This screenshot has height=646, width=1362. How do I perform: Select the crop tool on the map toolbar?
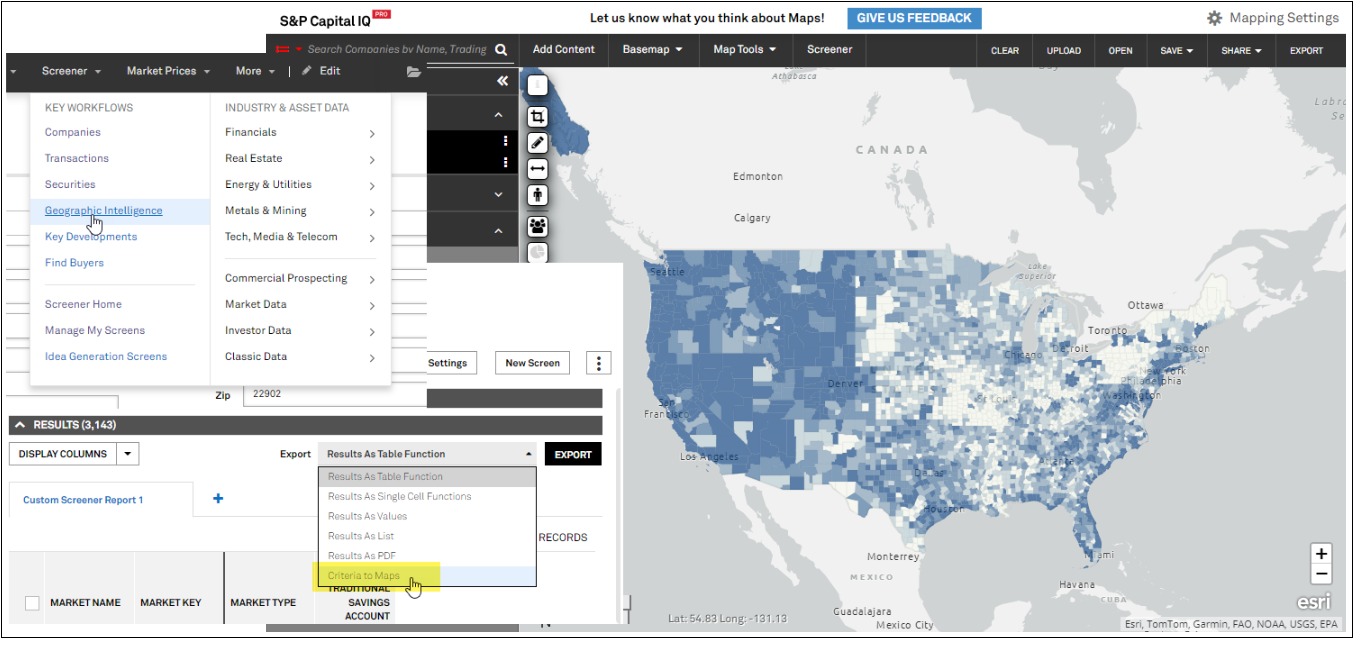[537, 117]
